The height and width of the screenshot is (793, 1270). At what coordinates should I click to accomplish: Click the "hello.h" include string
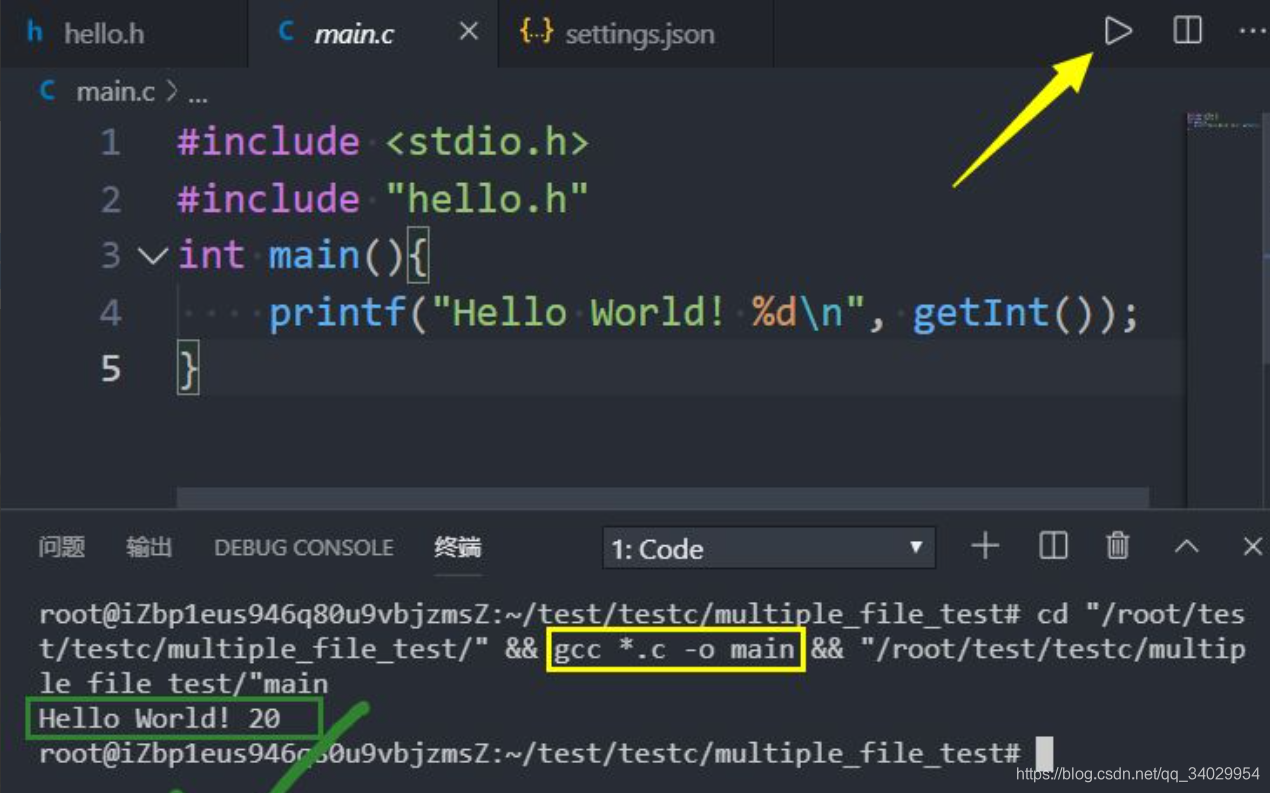coord(487,199)
